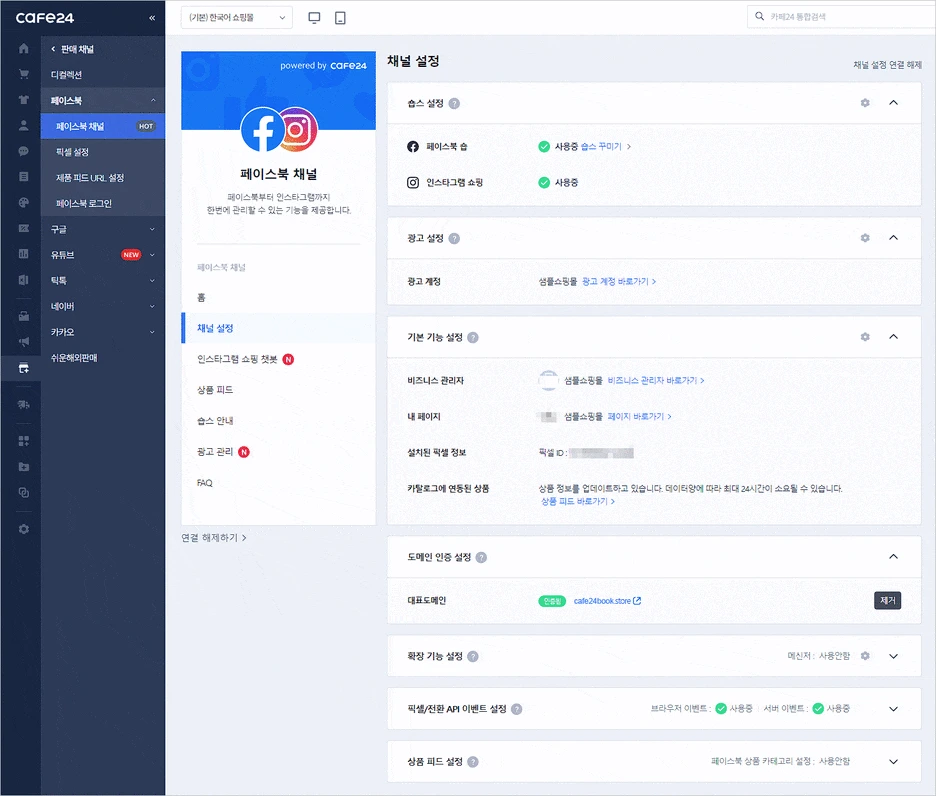Viewport: 936px width, 796px height.
Task: Open the toolbox icon in the sidebar
Action: point(23,316)
